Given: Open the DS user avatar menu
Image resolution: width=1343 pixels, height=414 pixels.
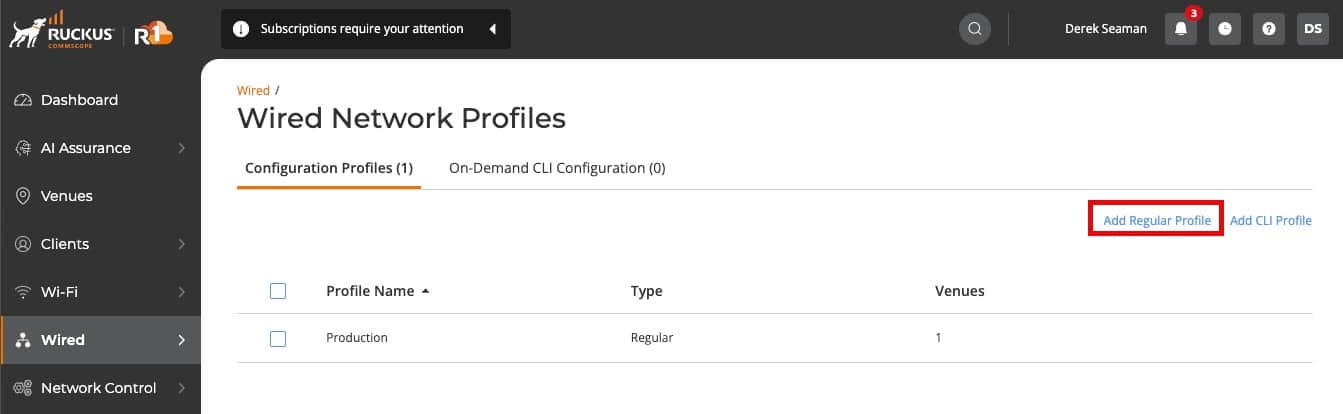Looking at the screenshot, I should click(1312, 29).
